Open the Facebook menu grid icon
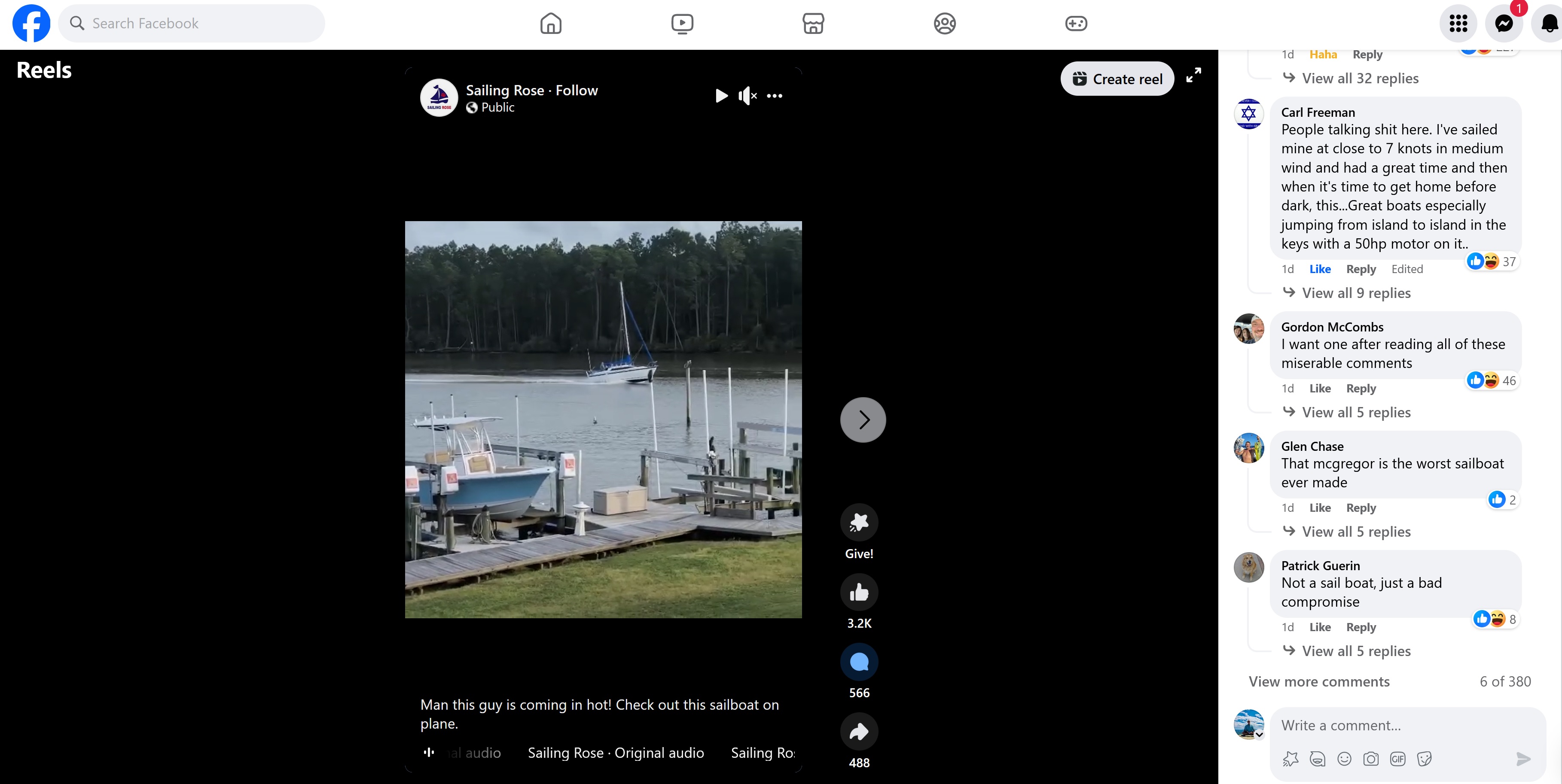Image resolution: width=1562 pixels, height=784 pixels. tap(1458, 24)
